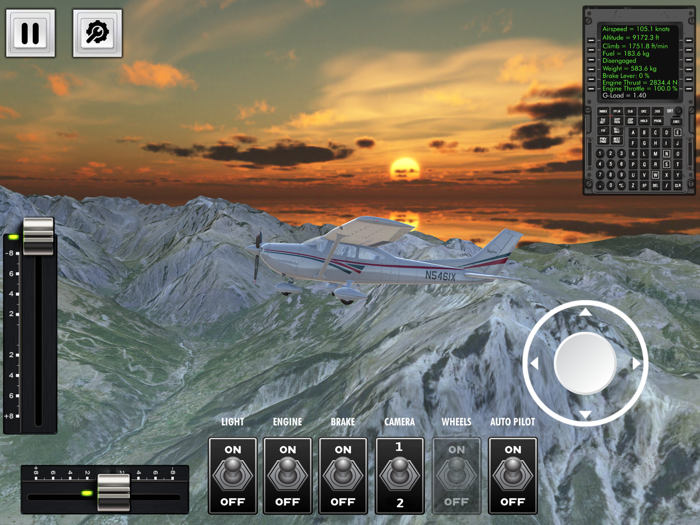Click the Altitude = 9172.3 ft readout
The width and height of the screenshot is (700, 525).
tap(631, 38)
